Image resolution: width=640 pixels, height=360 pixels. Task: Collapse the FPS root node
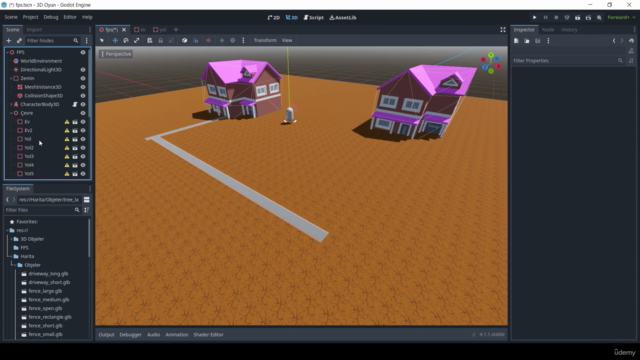[7, 52]
